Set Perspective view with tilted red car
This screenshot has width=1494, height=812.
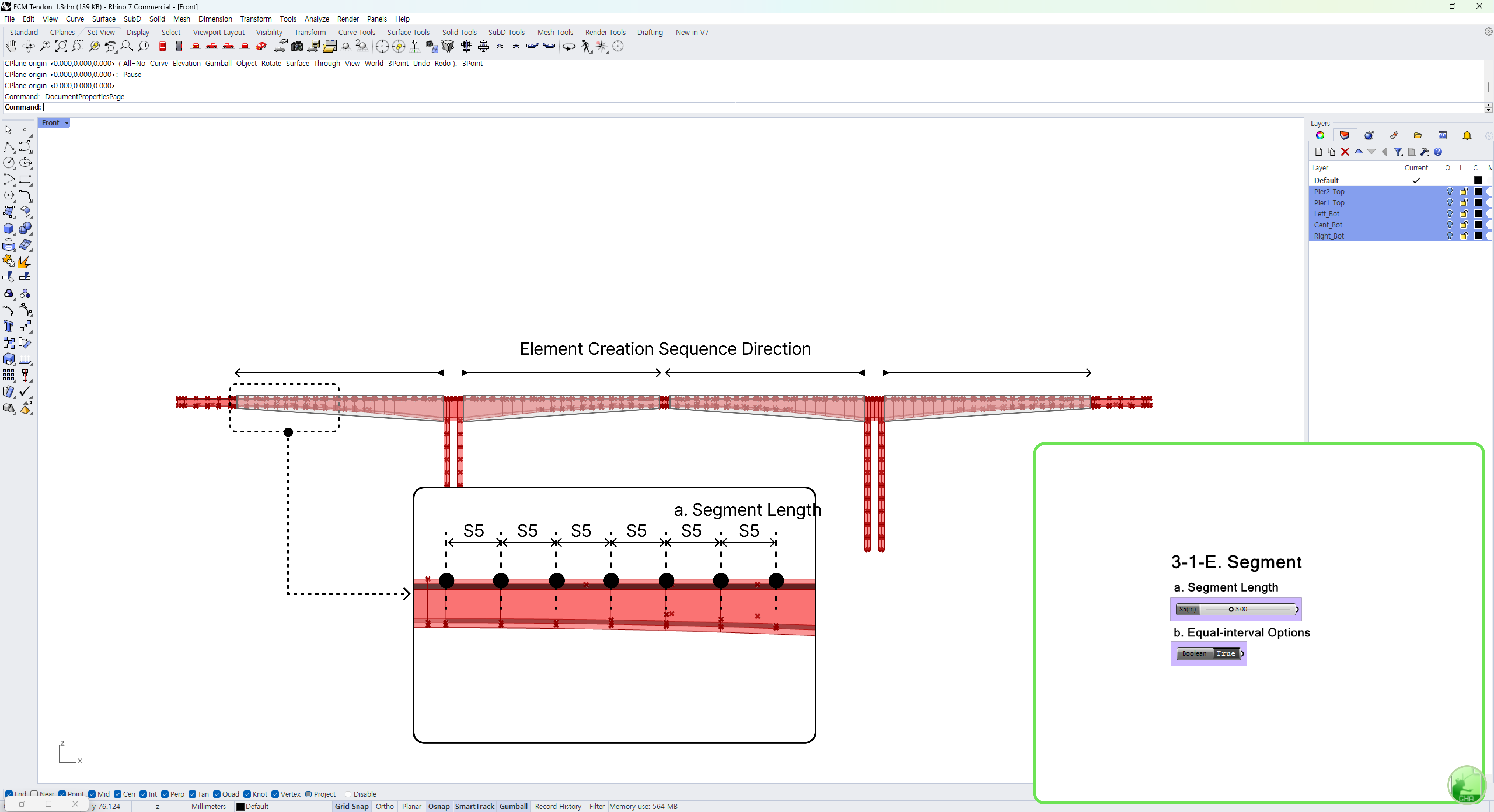[261, 46]
